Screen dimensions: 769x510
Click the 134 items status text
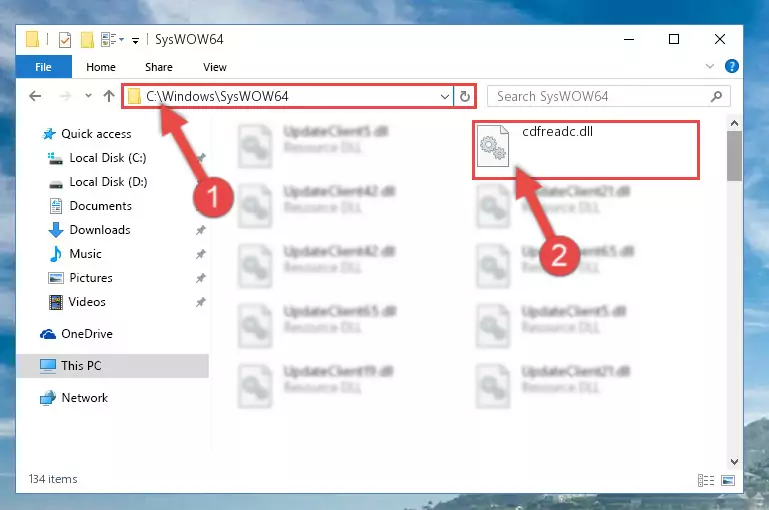click(x=53, y=479)
